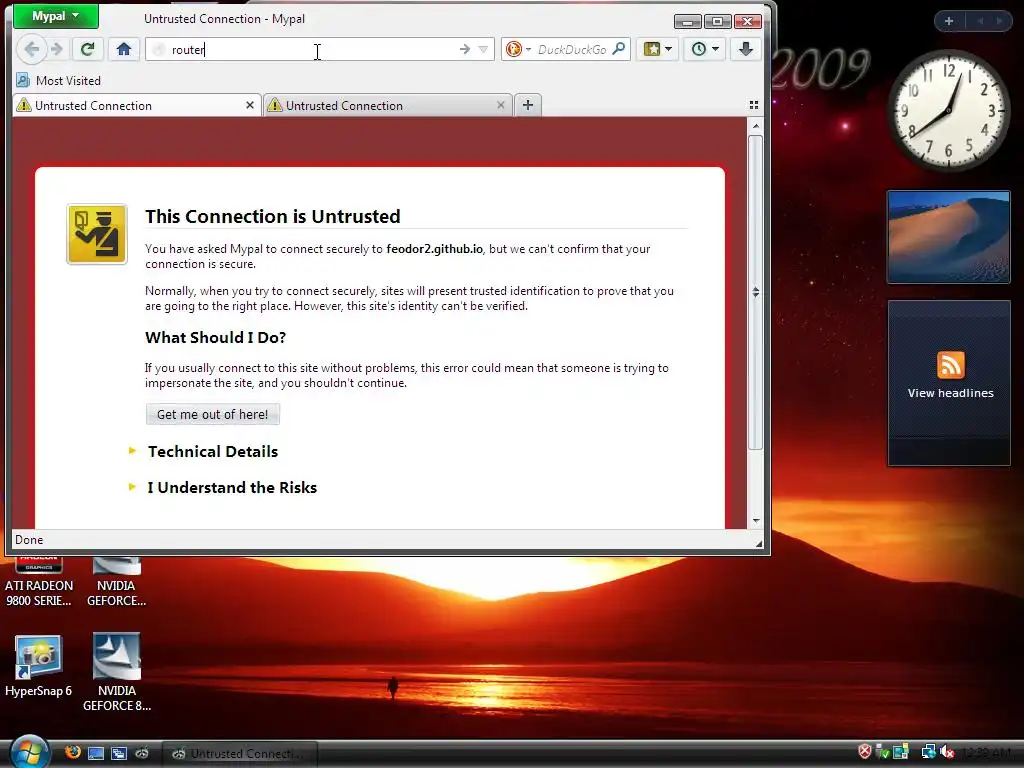Click the DuckDuckGo search field
Screen dimensions: 1024x768
coord(572,50)
